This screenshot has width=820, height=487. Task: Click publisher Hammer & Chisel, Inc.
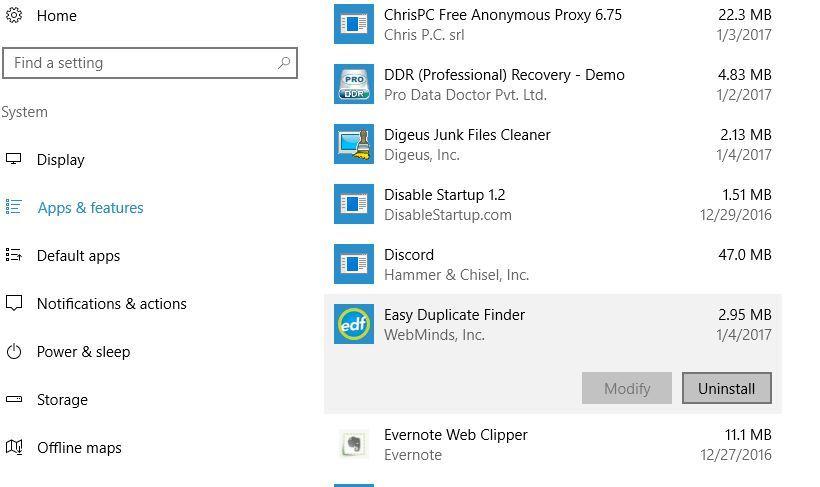(457, 275)
